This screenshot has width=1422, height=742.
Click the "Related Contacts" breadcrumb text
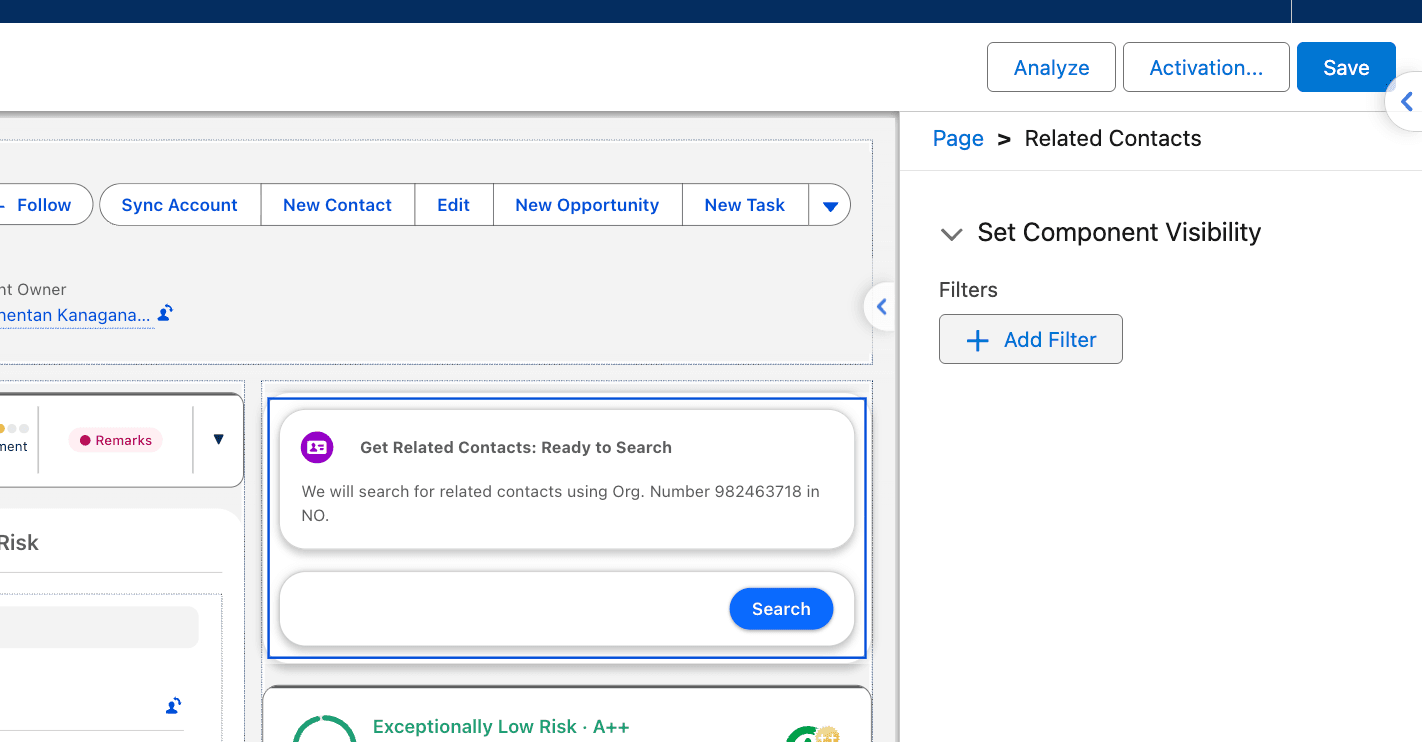coord(1113,138)
